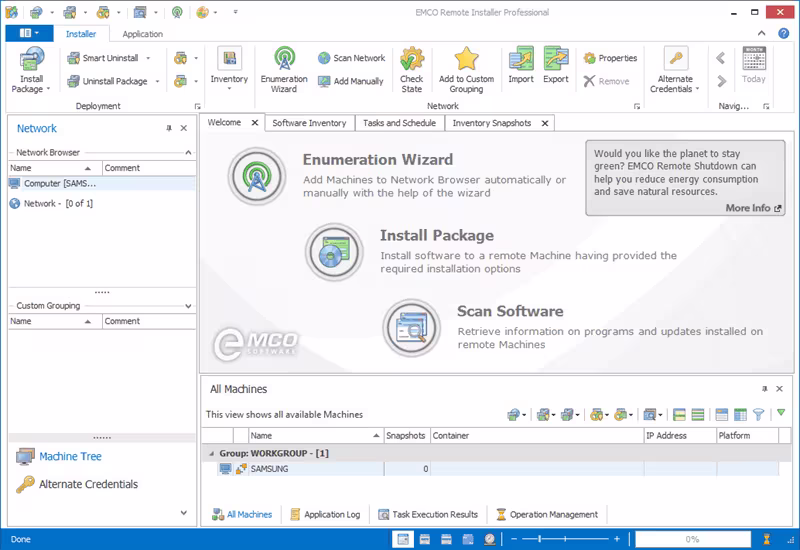This screenshot has width=800, height=550.
Task: Switch to the Application ribbon tab
Action: 142,34
